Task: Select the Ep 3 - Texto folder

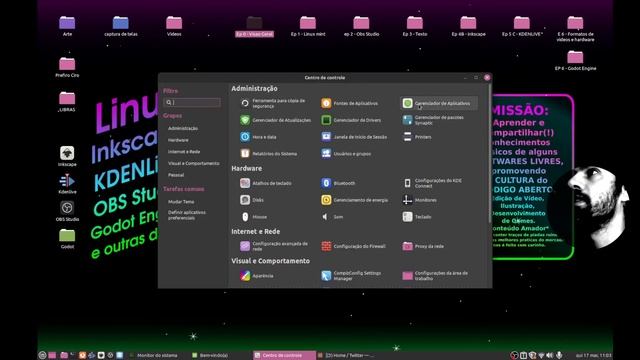Action: click(415, 27)
